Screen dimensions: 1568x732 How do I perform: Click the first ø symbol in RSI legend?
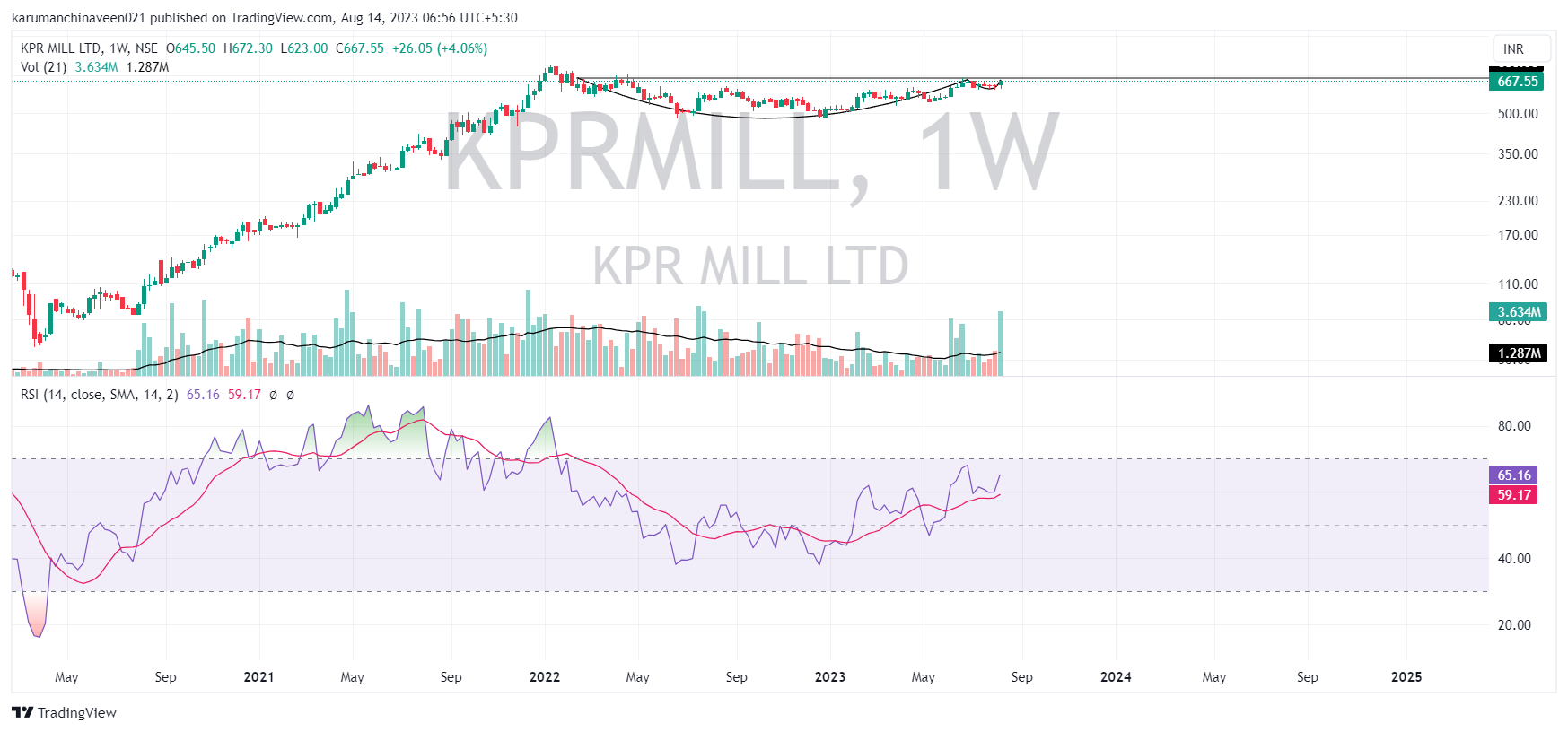click(274, 395)
